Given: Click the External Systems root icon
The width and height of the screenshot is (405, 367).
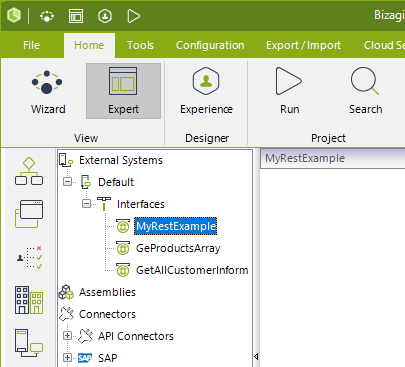Looking at the screenshot, I should tap(66, 160).
